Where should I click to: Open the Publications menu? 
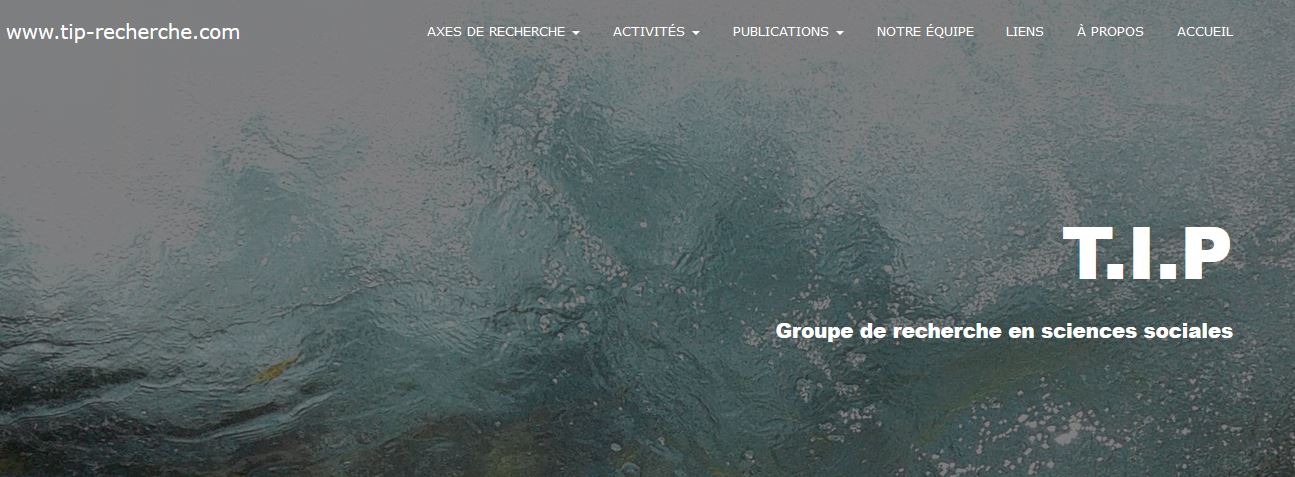click(788, 32)
